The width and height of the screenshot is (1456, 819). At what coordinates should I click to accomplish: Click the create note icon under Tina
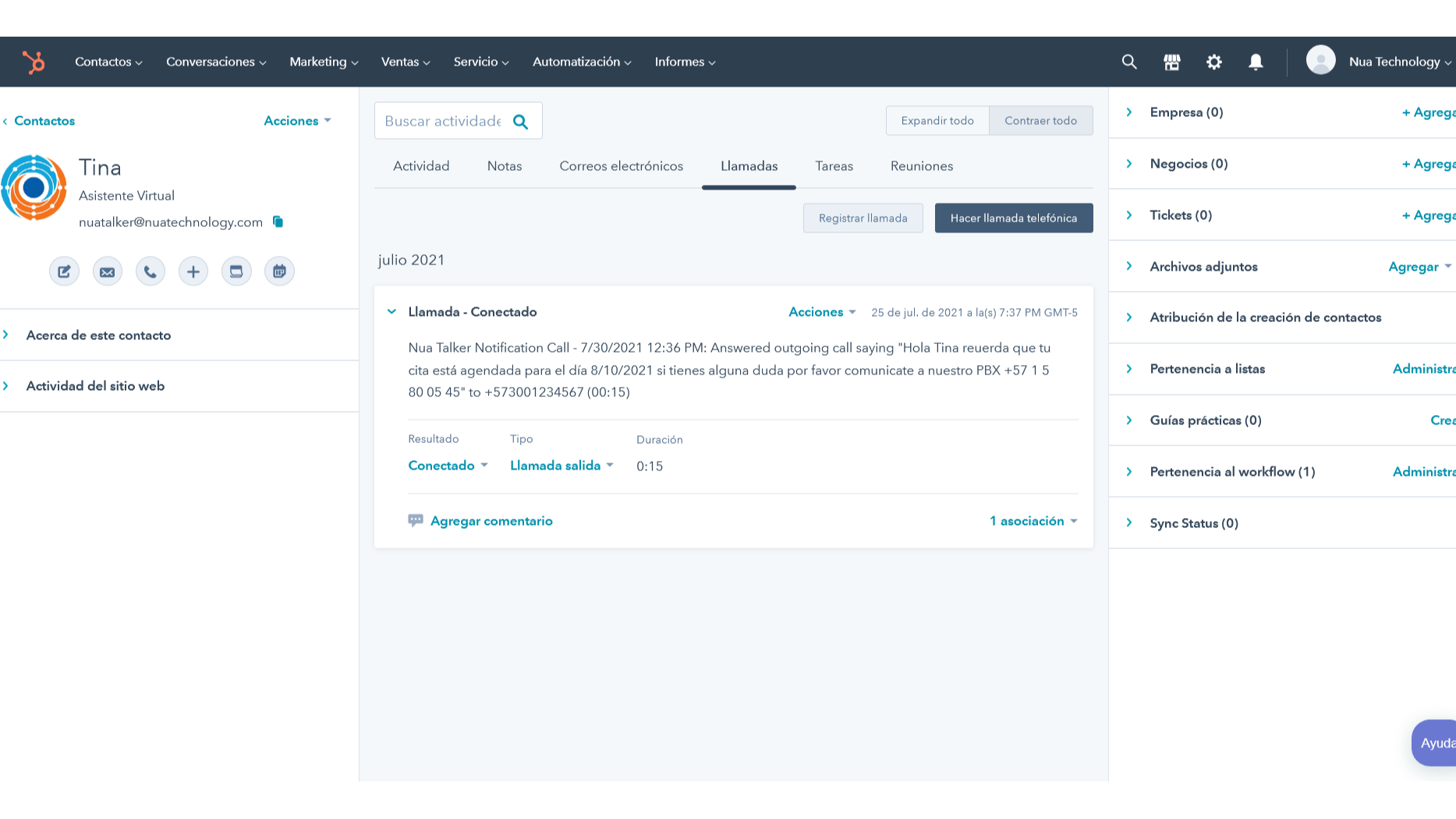(64, 271)
